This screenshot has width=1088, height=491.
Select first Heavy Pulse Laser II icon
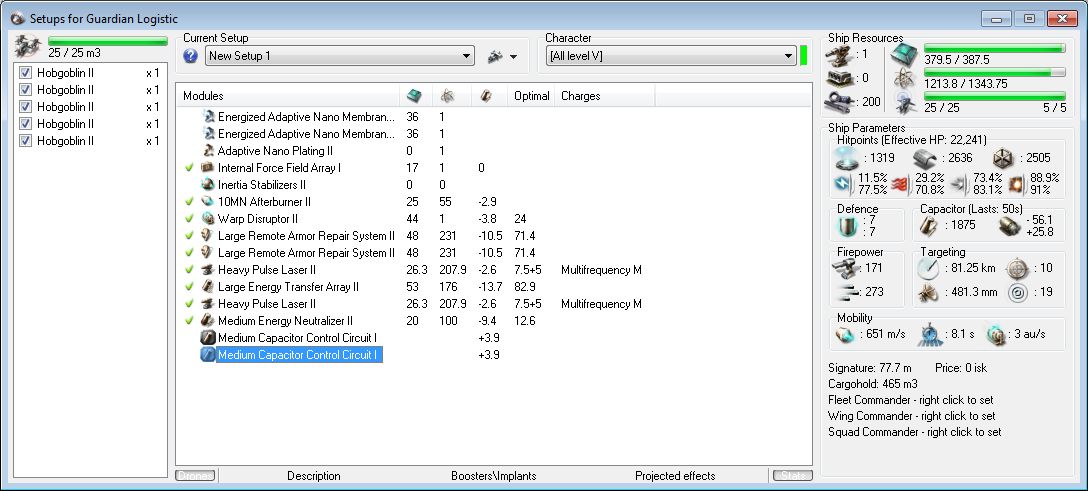[x=208, y=270]
